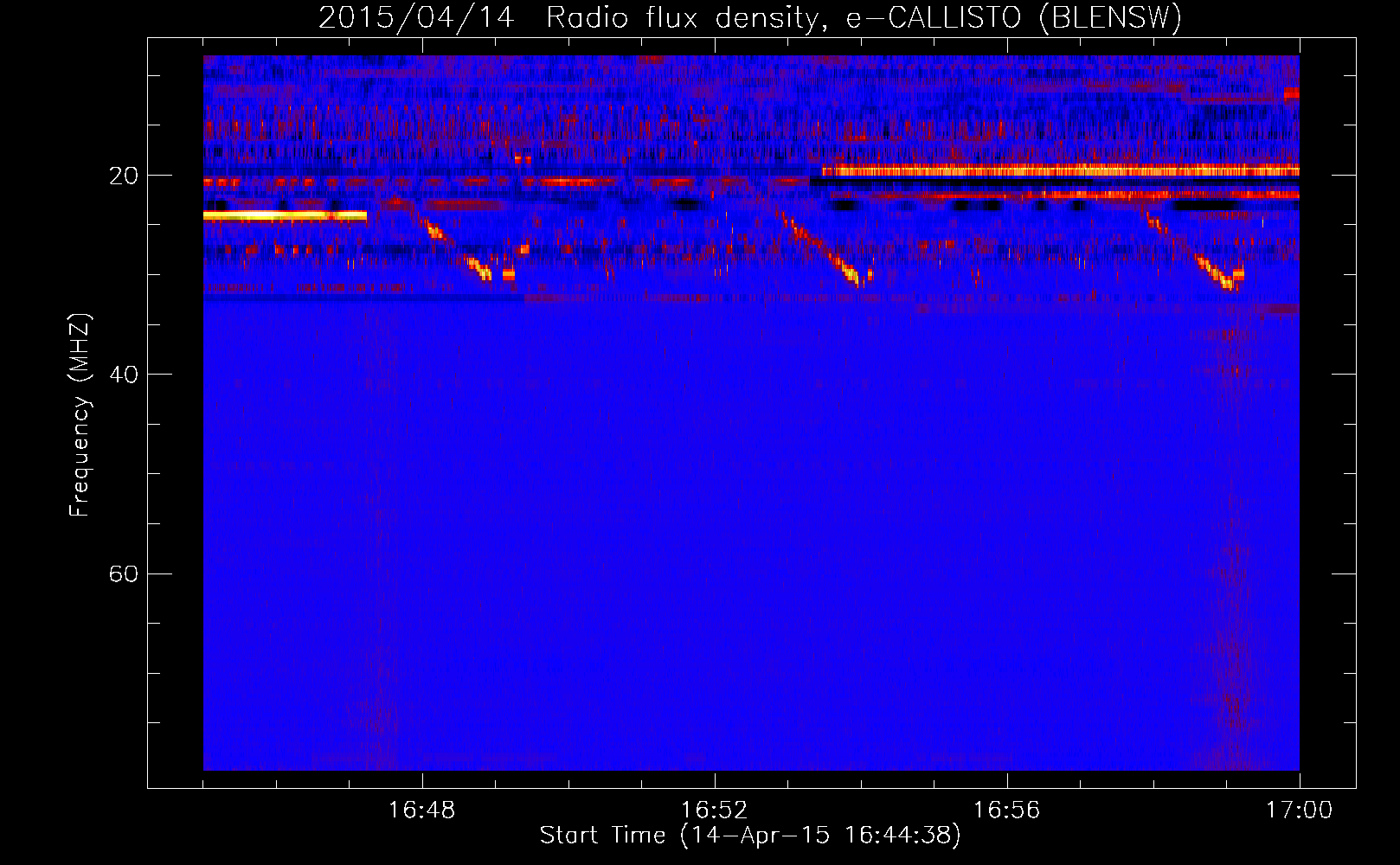Click the 'Frequency (MHZ)' y-axis label
The image size is (1400, 865).
point(80,415)
